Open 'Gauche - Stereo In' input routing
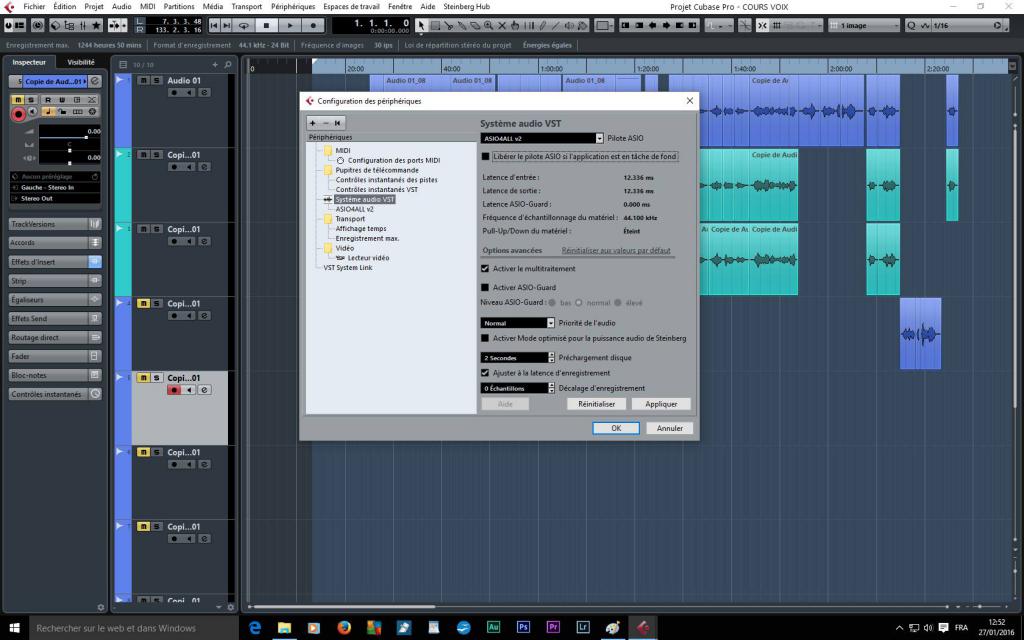This screenshot has width=1024, height=640. [55, 187]
